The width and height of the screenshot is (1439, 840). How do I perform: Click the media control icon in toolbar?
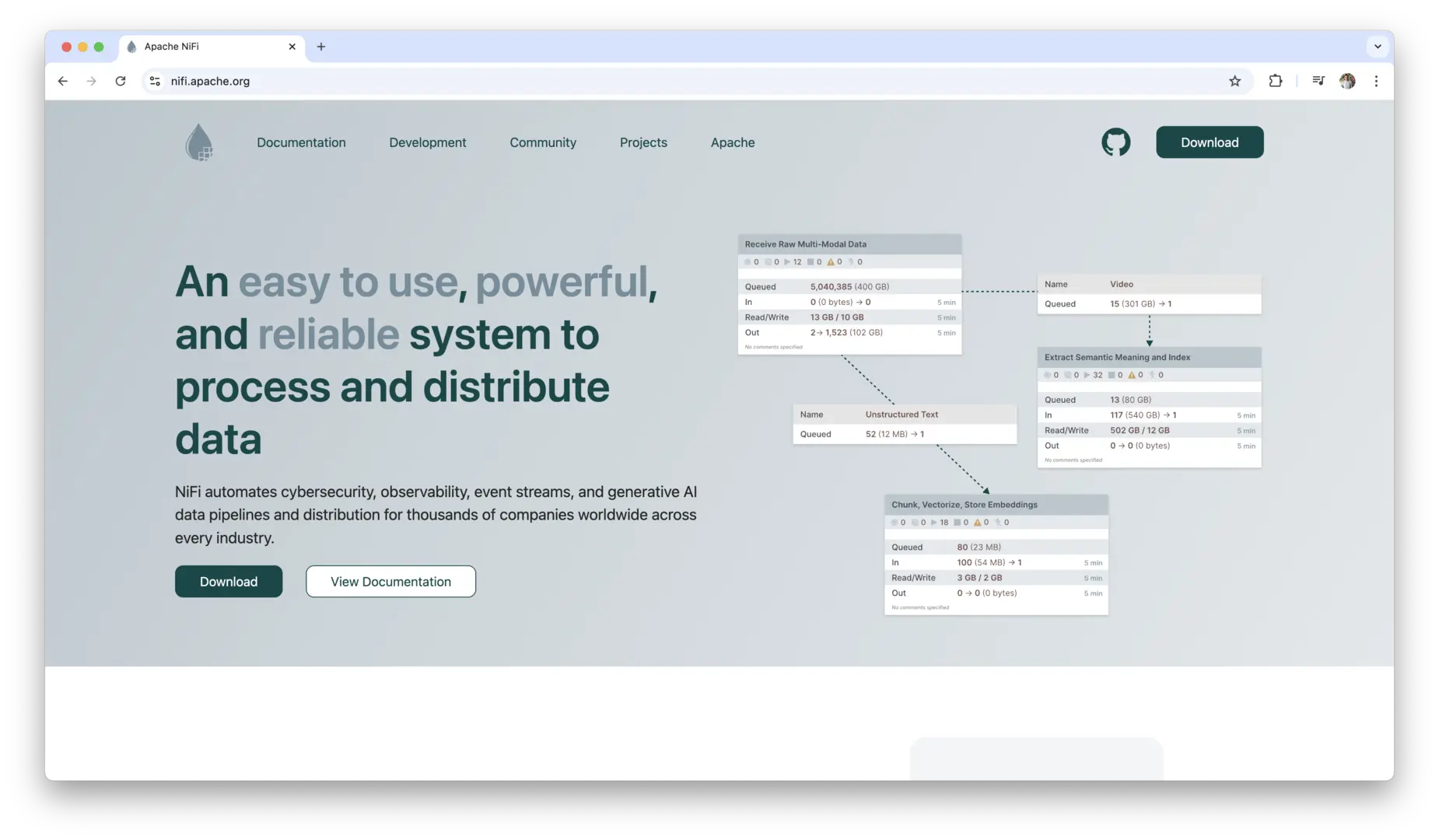pos(1318,81)
